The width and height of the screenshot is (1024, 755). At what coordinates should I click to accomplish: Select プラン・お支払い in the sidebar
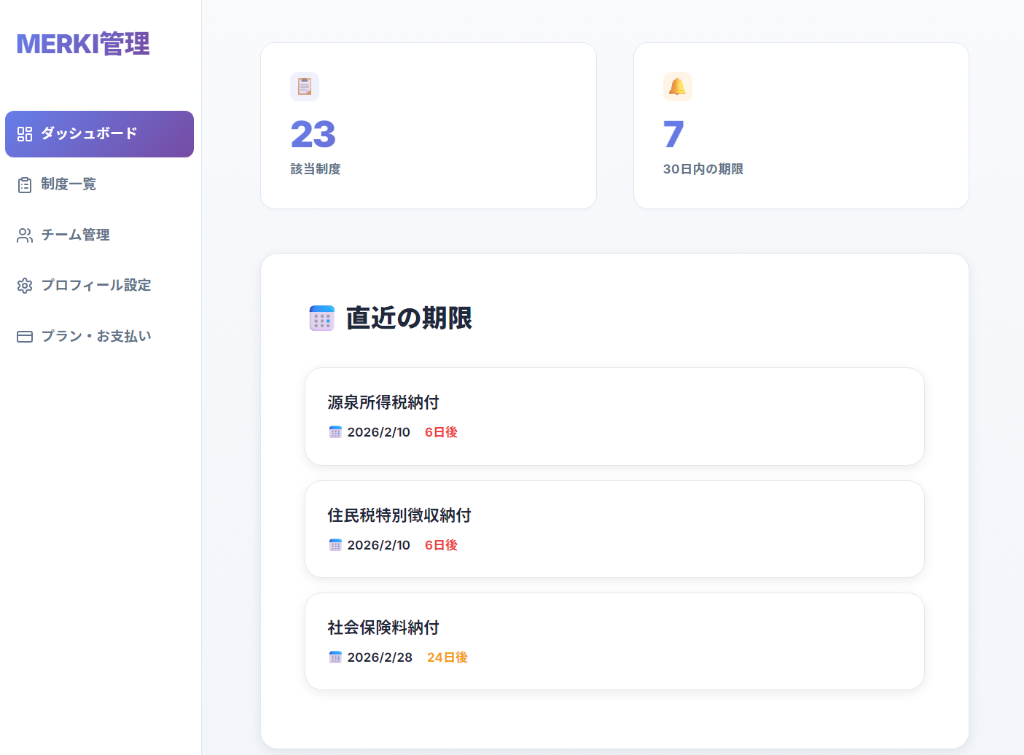[96, 336]
